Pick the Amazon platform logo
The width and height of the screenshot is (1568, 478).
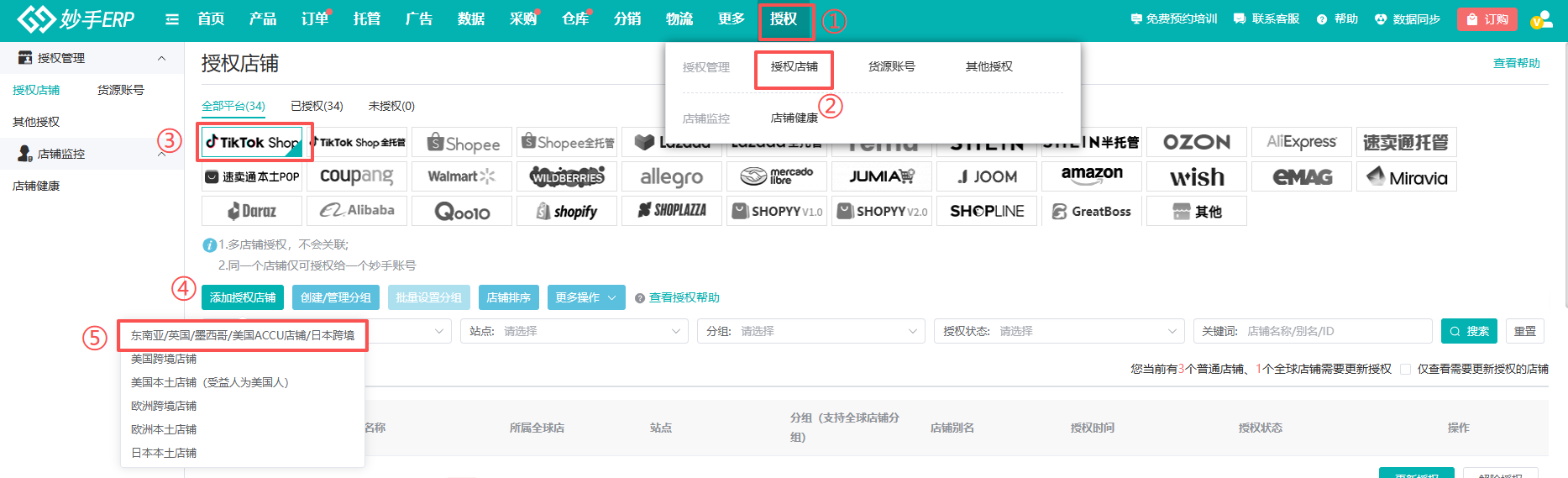click(x=1091, y=176)
